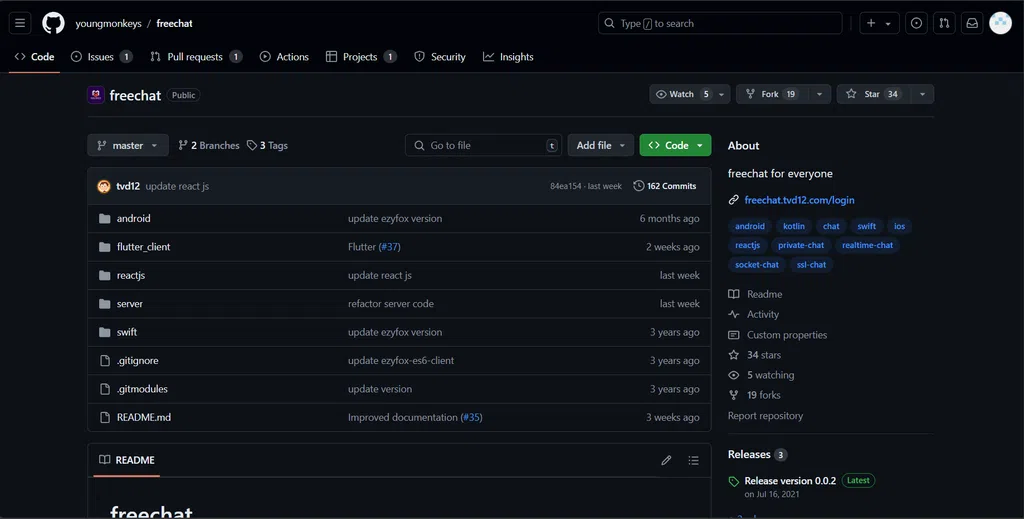Click the .gitignore file icon
The height and width of the screenshot is (519, 1024).
pyautogui.click(x=104, y=360)
